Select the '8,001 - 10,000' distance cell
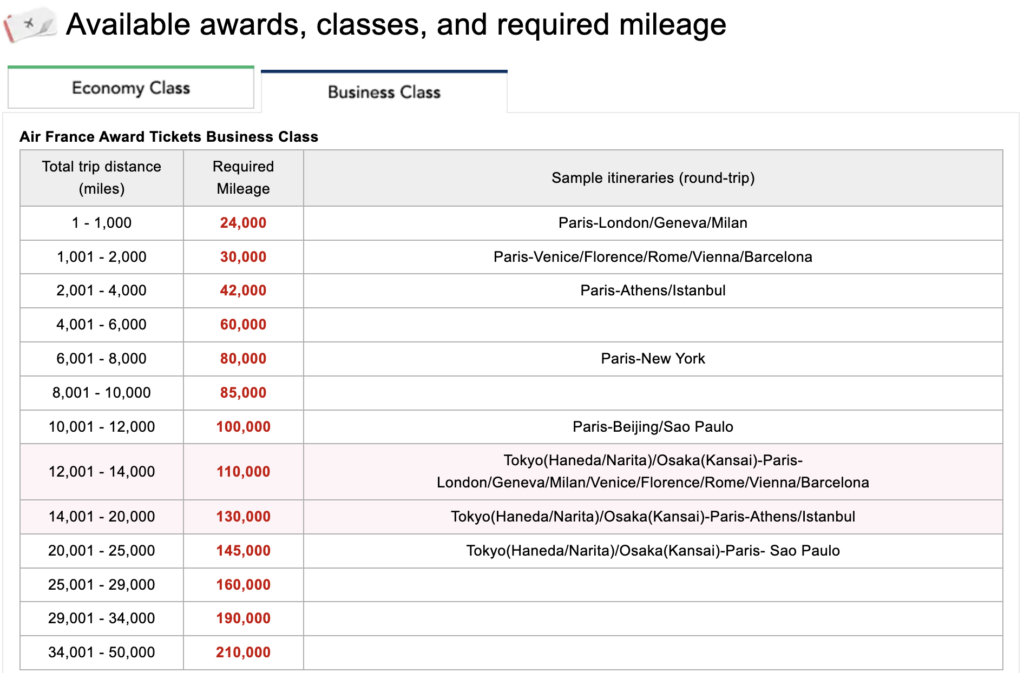Screen dimensions: 1024x673 [101, 392]
